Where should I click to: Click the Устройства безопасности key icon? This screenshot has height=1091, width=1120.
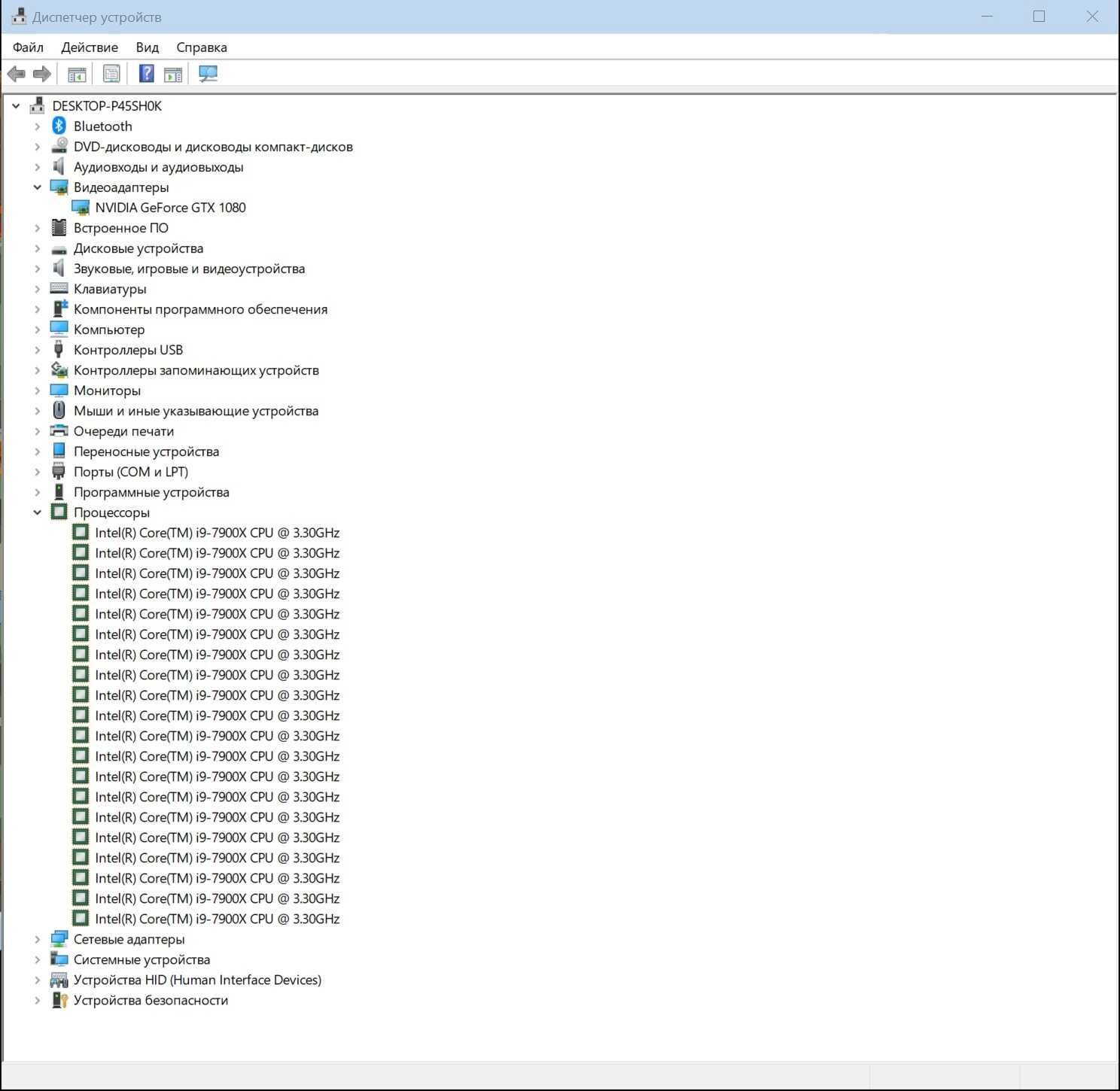59,999
